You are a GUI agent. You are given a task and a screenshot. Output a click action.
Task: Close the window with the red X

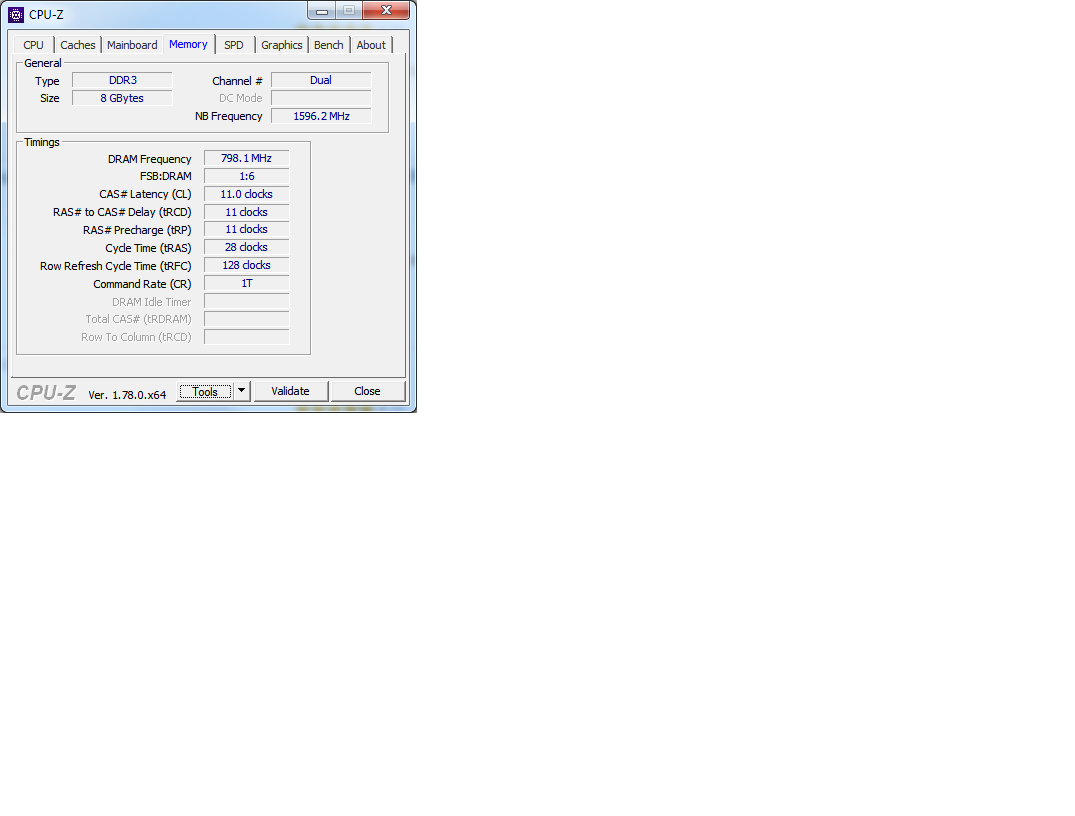pyautogui.click(x=386, y=10)
